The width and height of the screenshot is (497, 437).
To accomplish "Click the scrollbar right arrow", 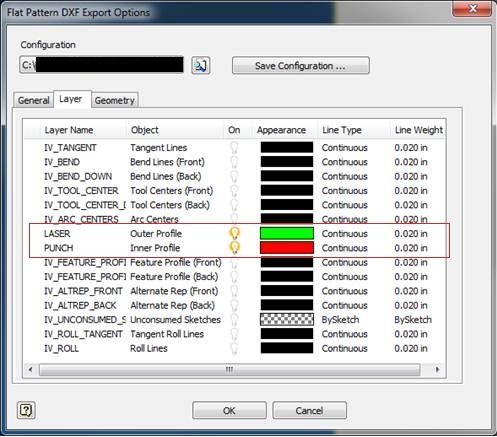I will (x=438, y=369).
